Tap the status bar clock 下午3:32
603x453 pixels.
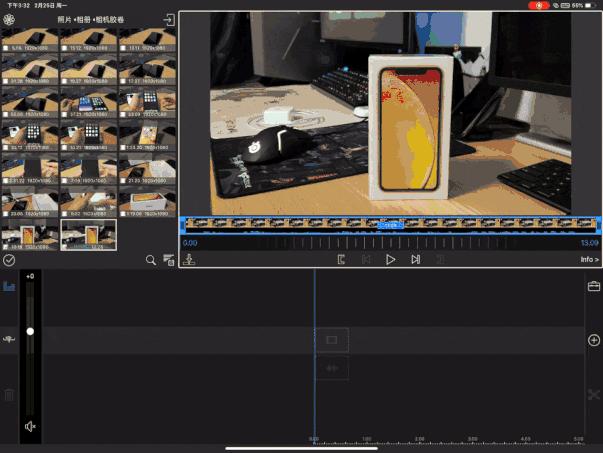(18, 5)
